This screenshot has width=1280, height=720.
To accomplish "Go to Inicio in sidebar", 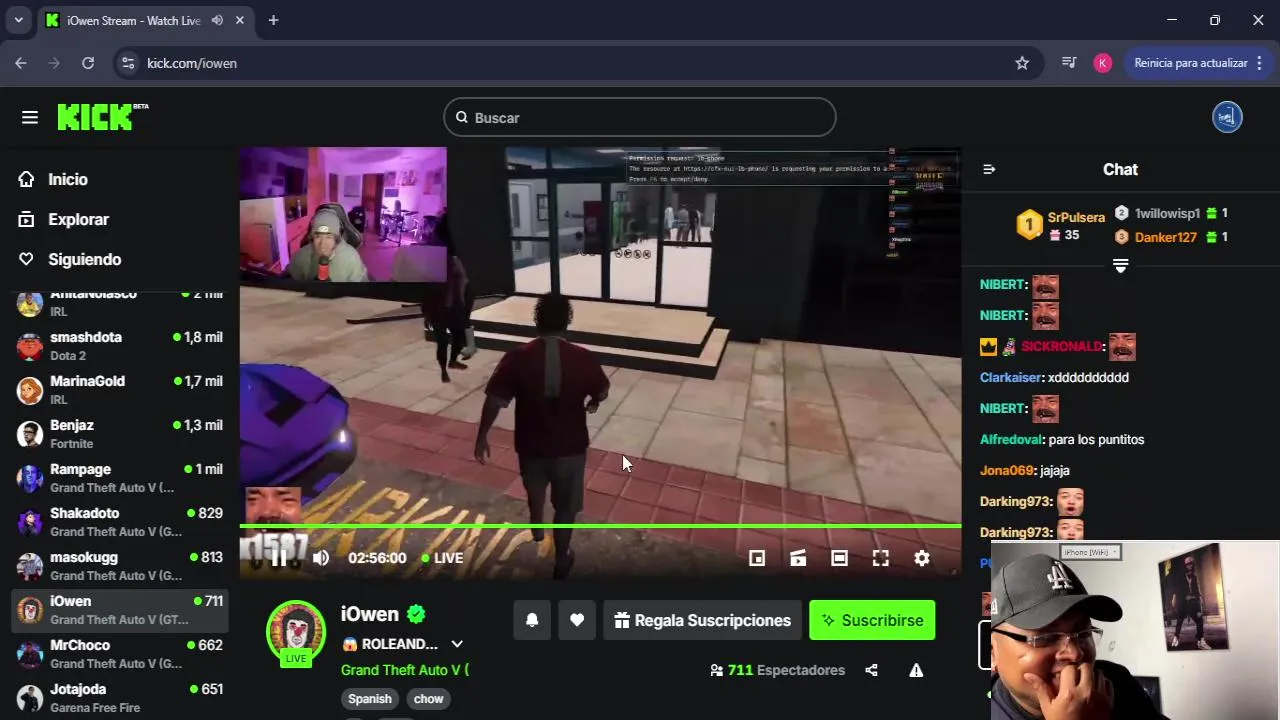I will point(68,179).
